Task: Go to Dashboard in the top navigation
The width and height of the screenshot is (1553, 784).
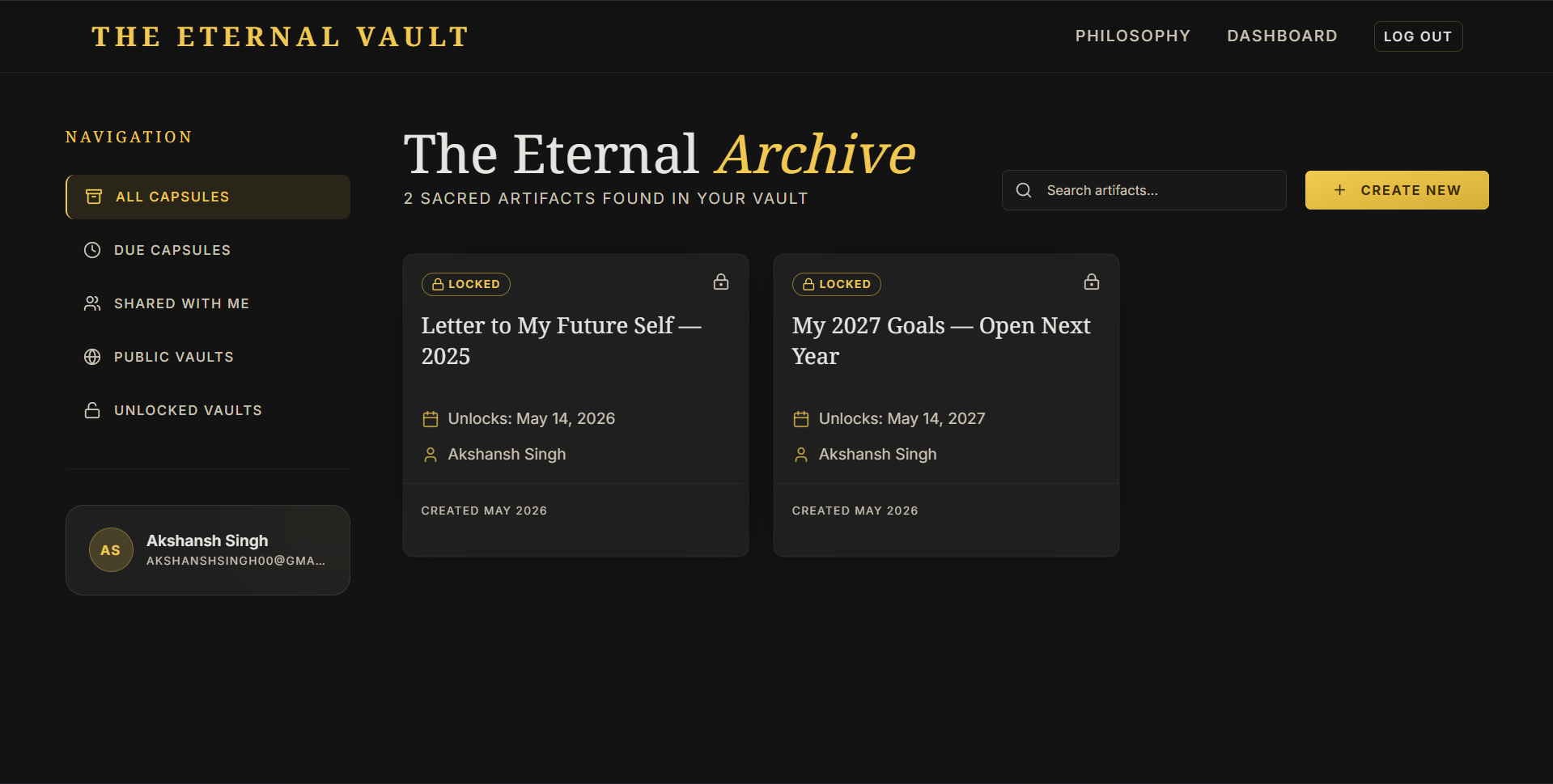Action: coord(1282,36)
